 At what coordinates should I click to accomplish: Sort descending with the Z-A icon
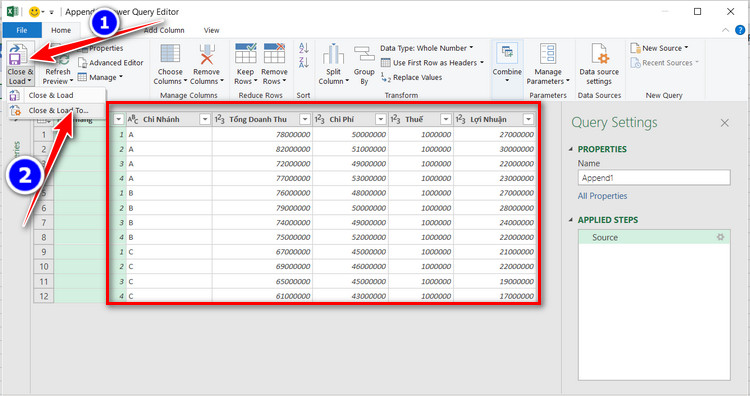pos(304,62)
